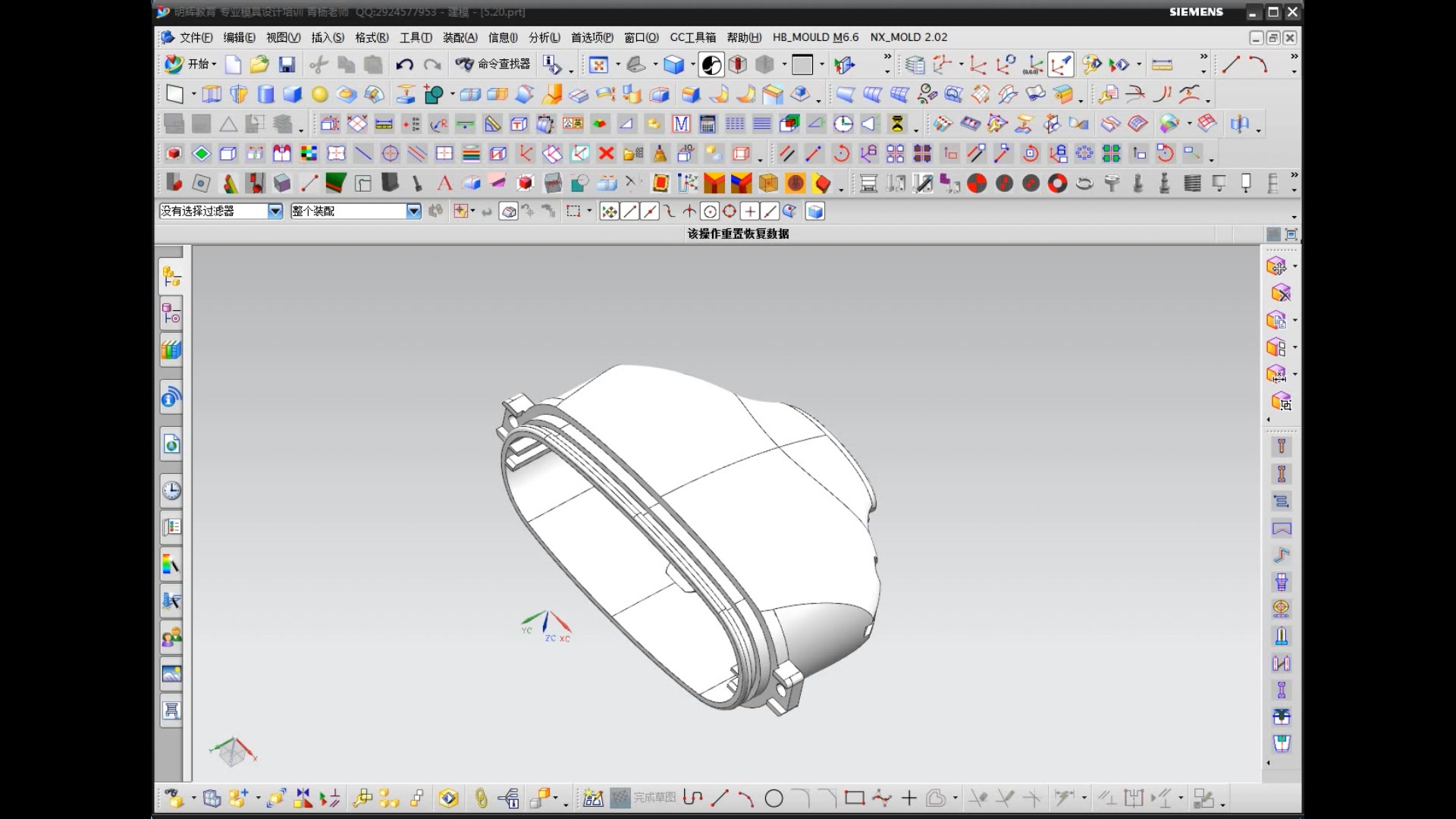Toggle the blue cube icon ending selection bar
Viewport: 1456px width, 819px height.
pyautogui.click(x=815, y=212)
